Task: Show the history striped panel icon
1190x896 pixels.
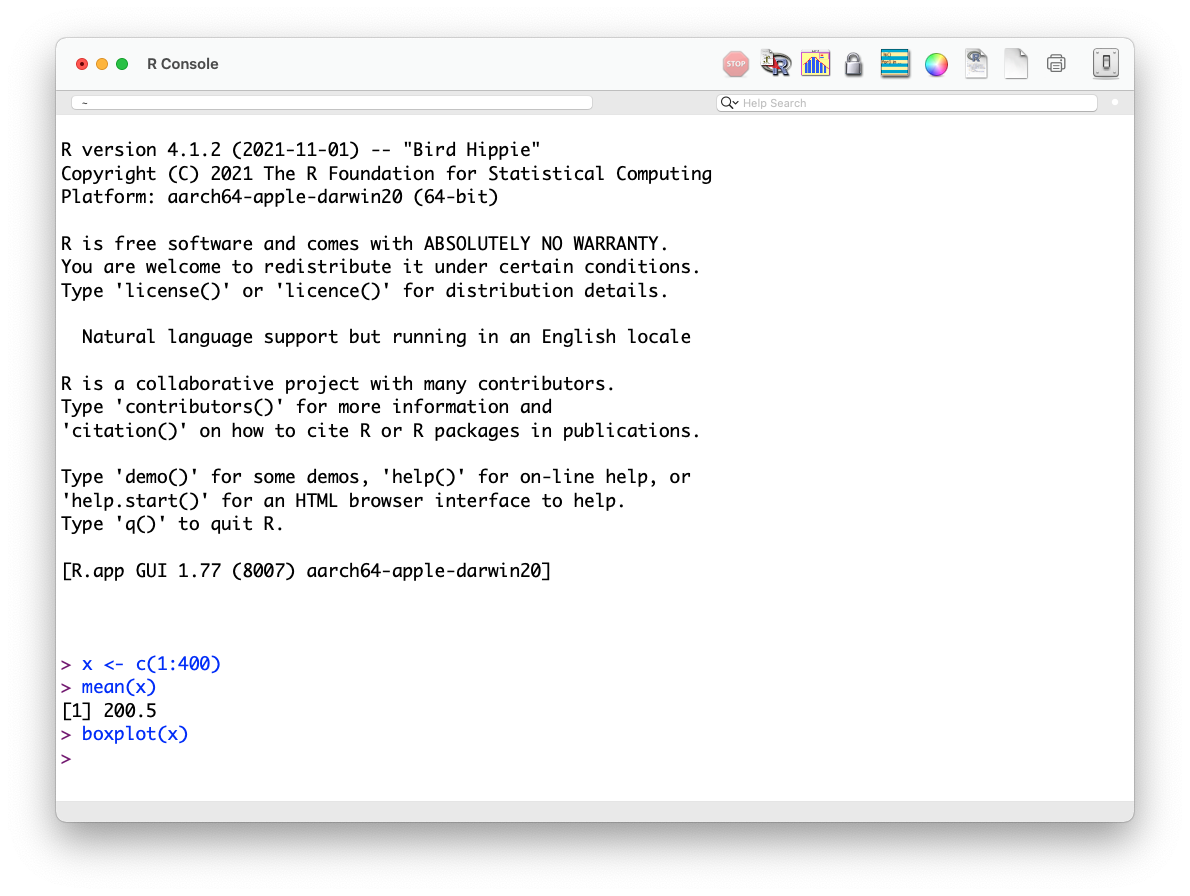Action: point(895,64)
